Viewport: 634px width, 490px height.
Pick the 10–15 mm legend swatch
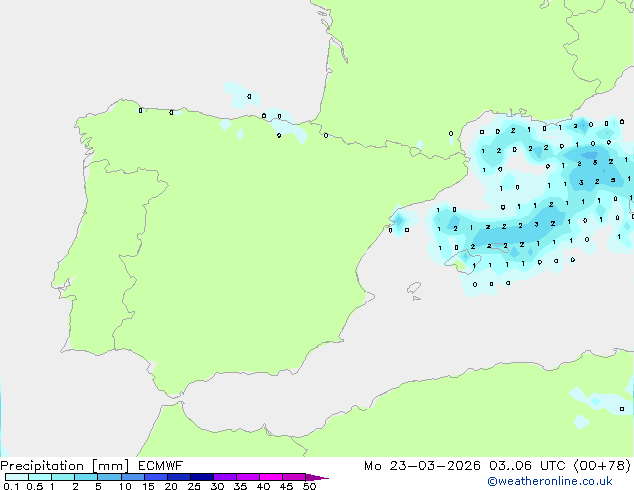pyautogui.click(x=133, y=477)
